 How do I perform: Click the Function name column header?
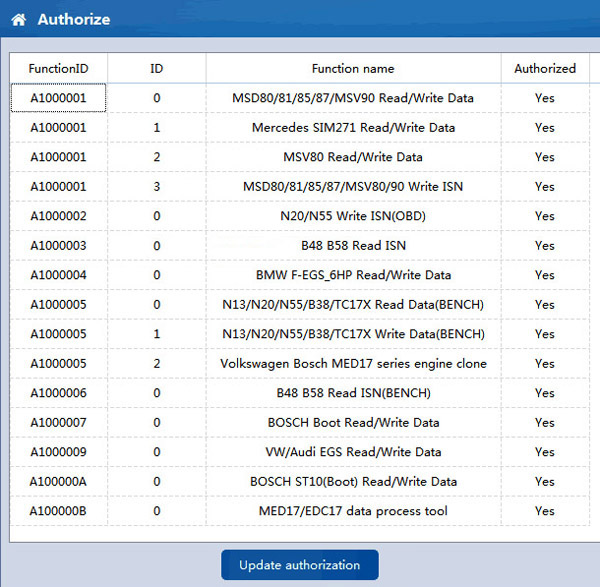353,68
